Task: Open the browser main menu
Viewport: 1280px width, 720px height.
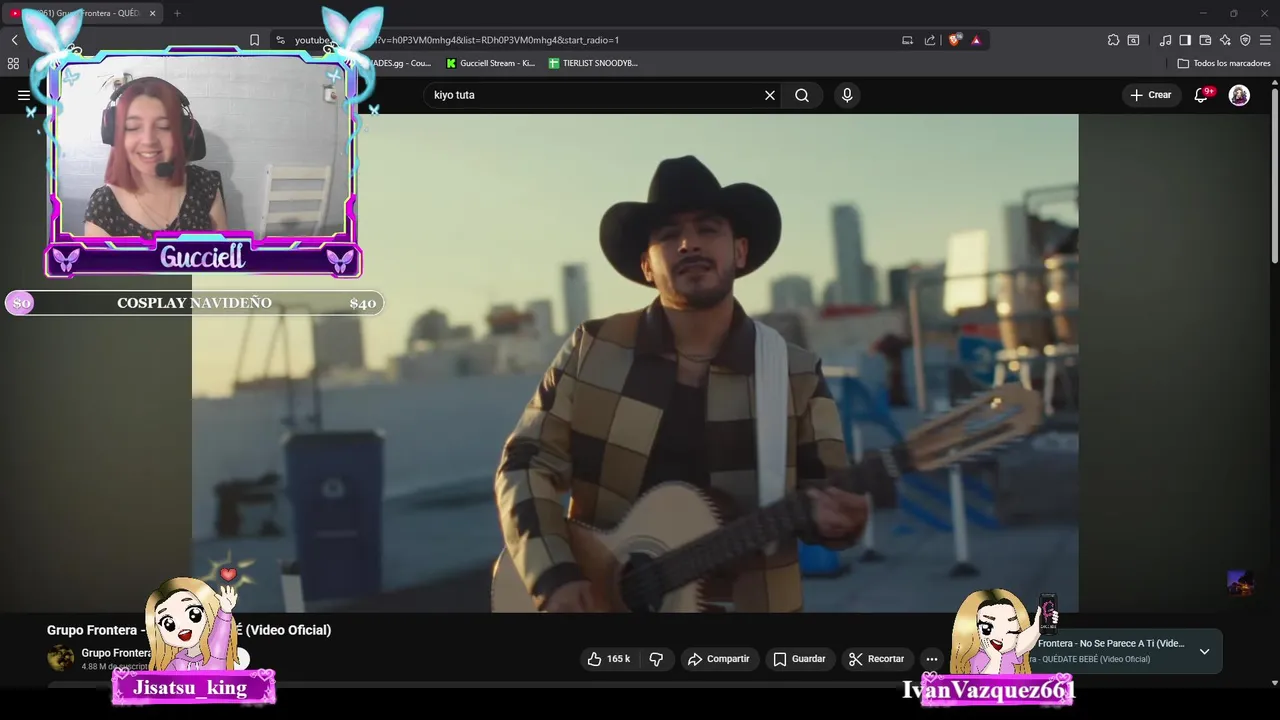Action: pos(1265,40)
